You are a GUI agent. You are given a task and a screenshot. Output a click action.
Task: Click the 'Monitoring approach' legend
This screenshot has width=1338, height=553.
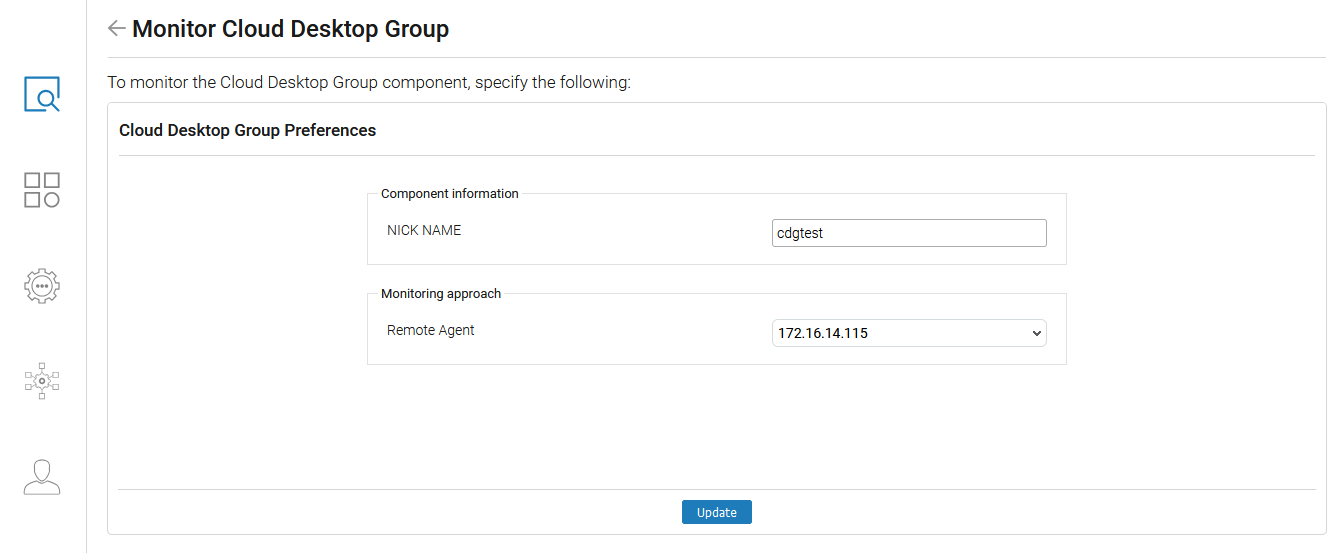point(441,294)
